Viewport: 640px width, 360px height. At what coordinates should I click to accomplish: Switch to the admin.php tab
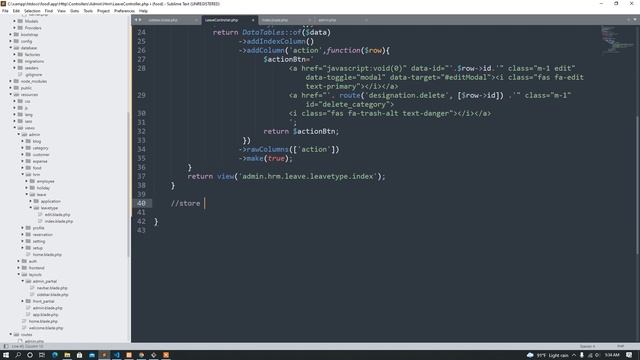click(x=327, y=20)
